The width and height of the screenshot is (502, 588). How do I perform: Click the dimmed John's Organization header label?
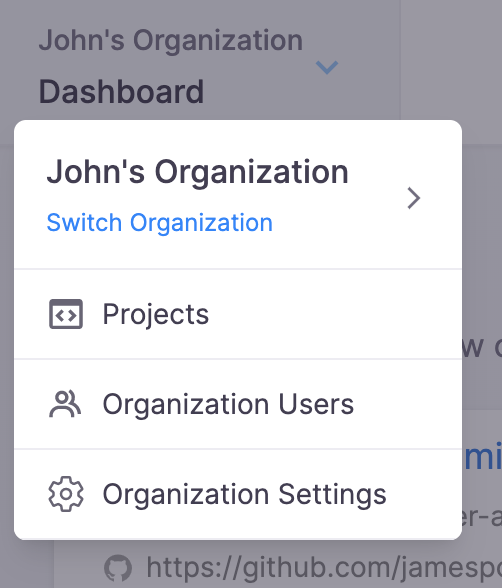click(171, 40)
